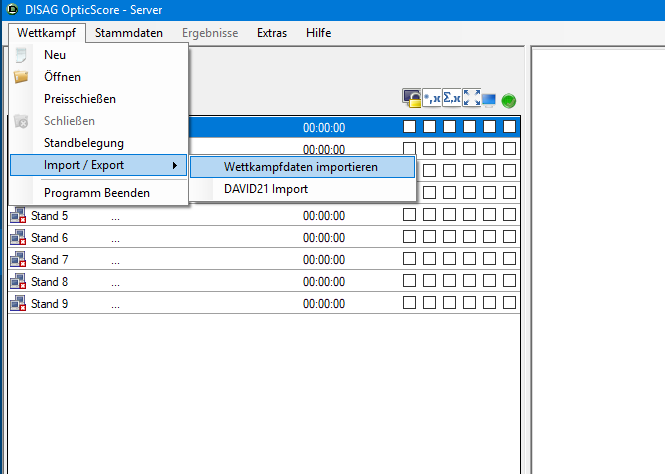Click the lock screen monitor icon
The height and width of the screenshot is (474, 665).
click(411, 98)
